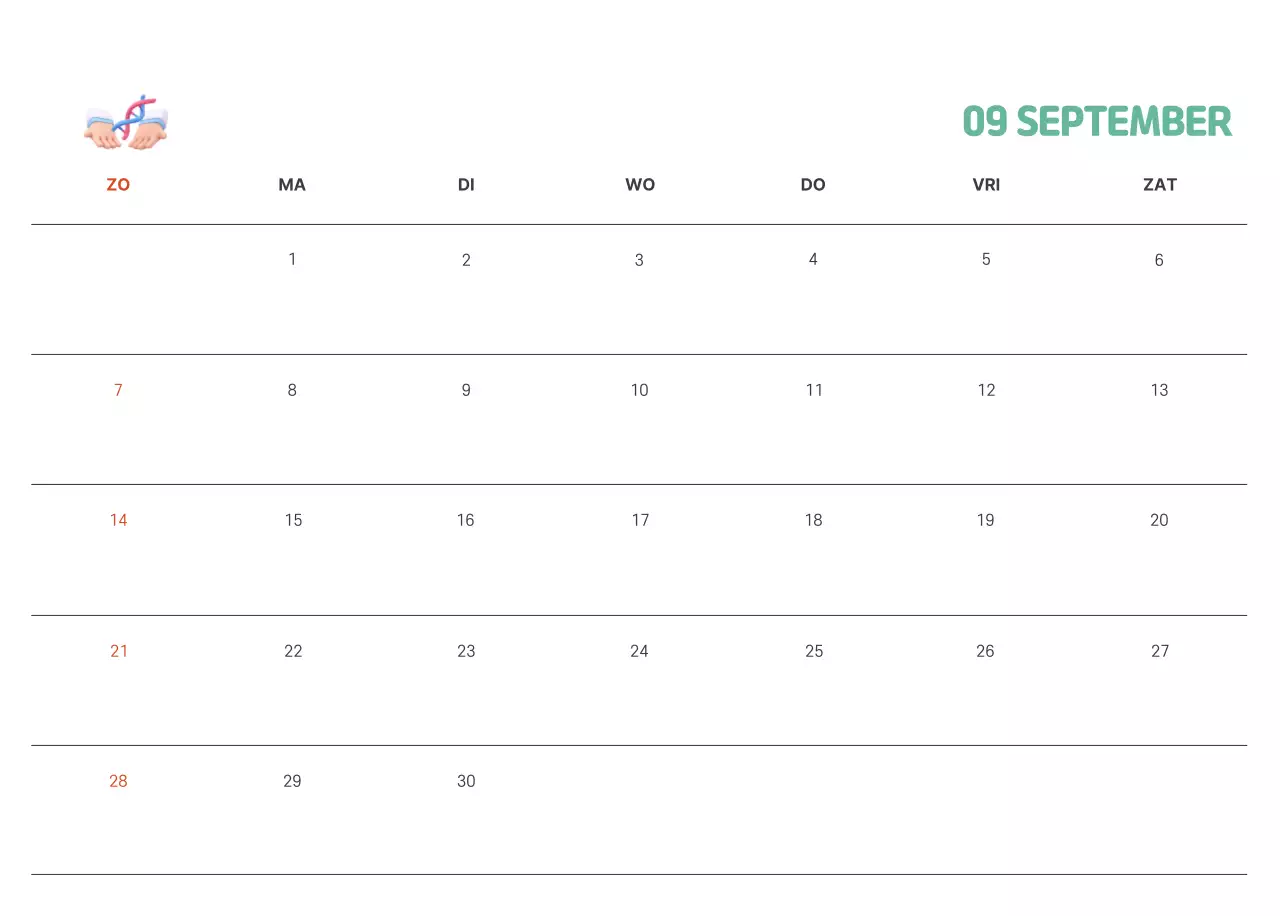The image size is (1280, 916).
Task: Select the 09 SEPTEMBER title
Action: coord(1097,122)
